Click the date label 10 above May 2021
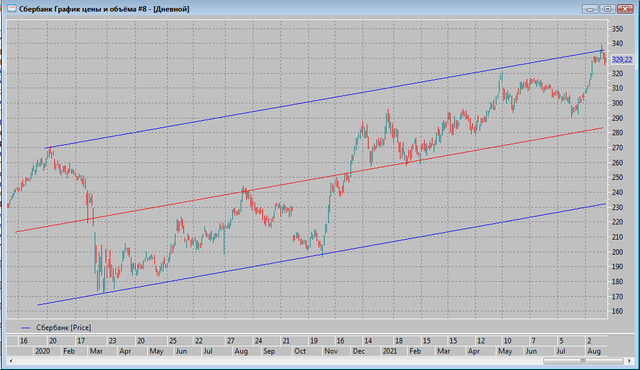The height and width of the screenshot is (370, 640). (507, 341)
